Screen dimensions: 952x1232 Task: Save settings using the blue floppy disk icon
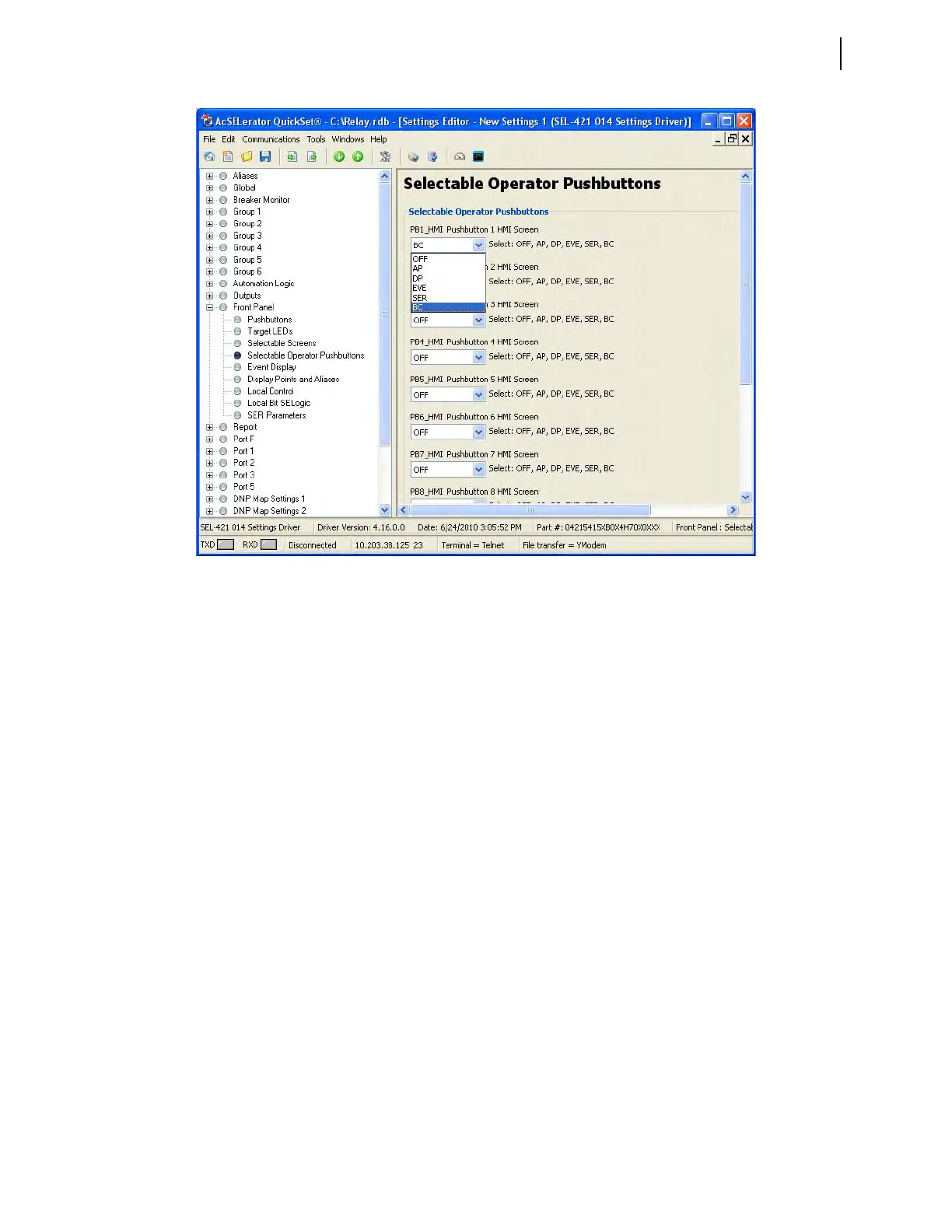[265, 156]
